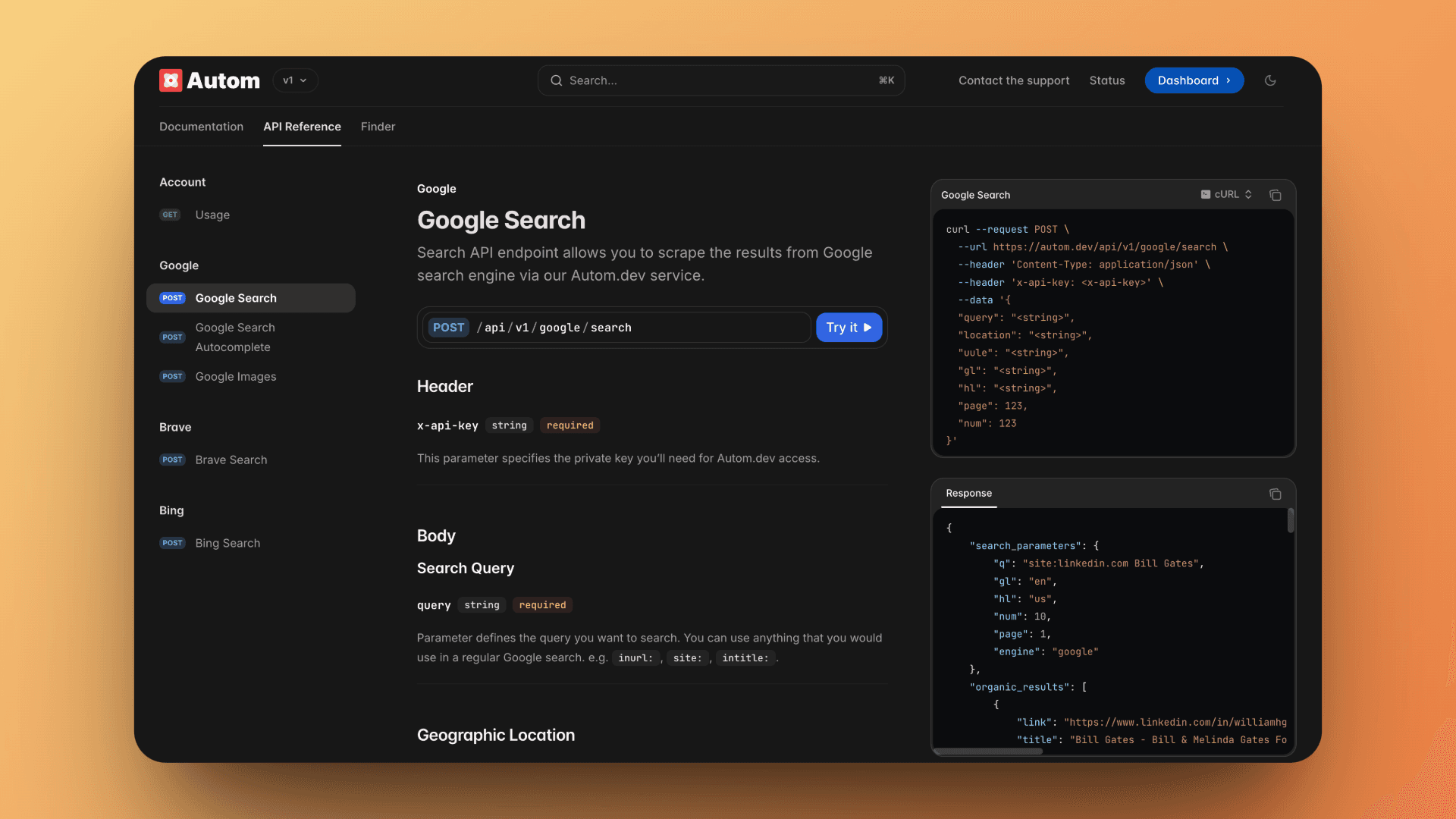Viewport: 1456px width, 819px height.
Task: Click the site: code tag
Action: [688, 658]
